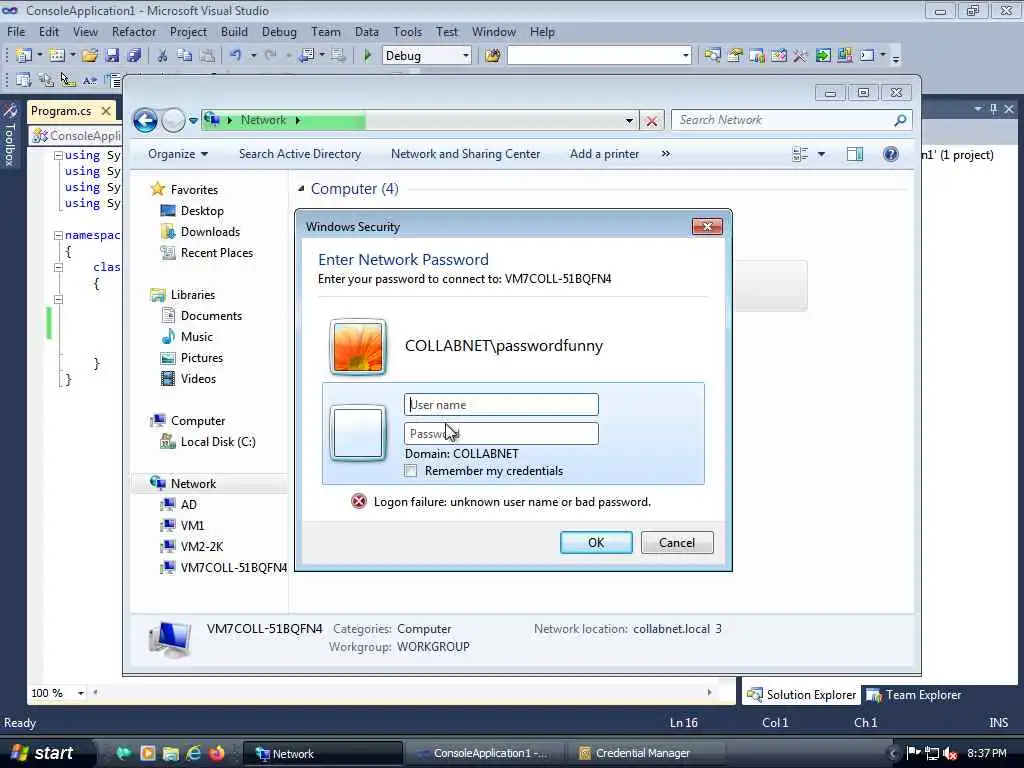Select VM7COLL-51BQFN4 in navigation tree

tap(234, 568)
